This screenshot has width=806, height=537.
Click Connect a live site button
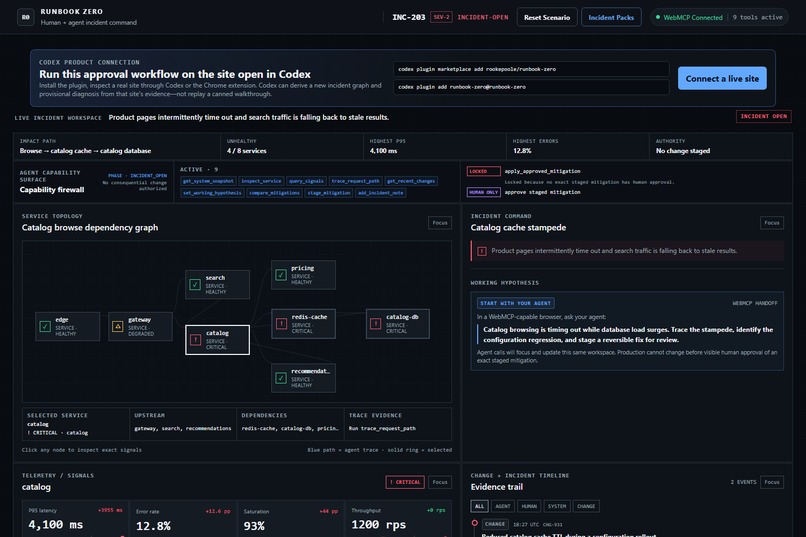(x=722, y=78)
